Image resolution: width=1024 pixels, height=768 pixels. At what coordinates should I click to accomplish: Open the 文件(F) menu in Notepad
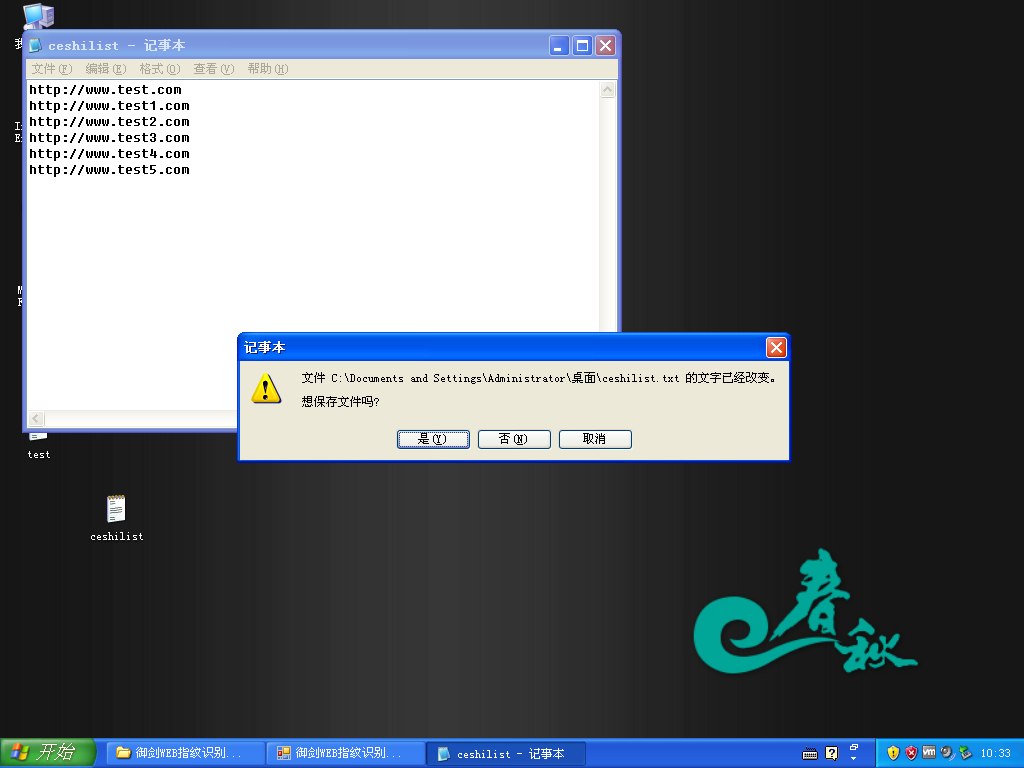tap(52, 69)
